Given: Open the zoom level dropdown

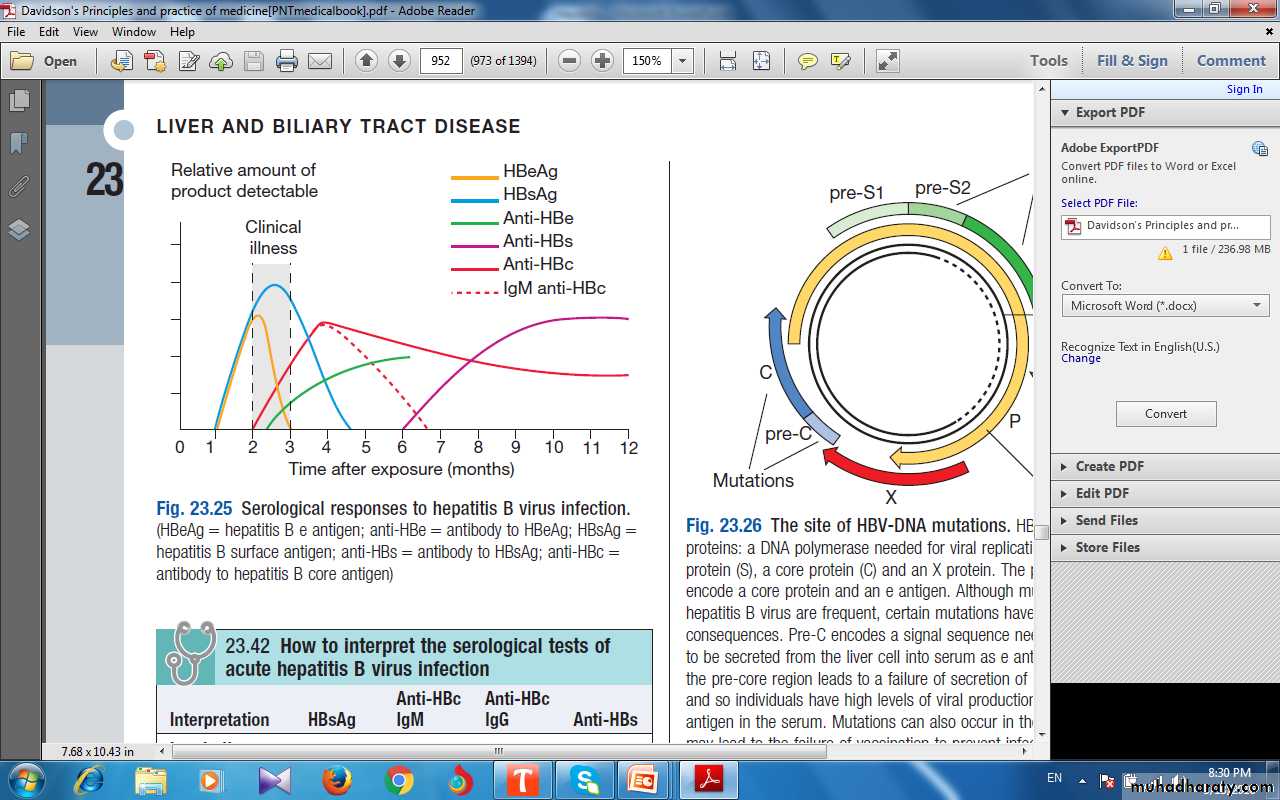Looking at the screenshot, I should coord(683,61).
